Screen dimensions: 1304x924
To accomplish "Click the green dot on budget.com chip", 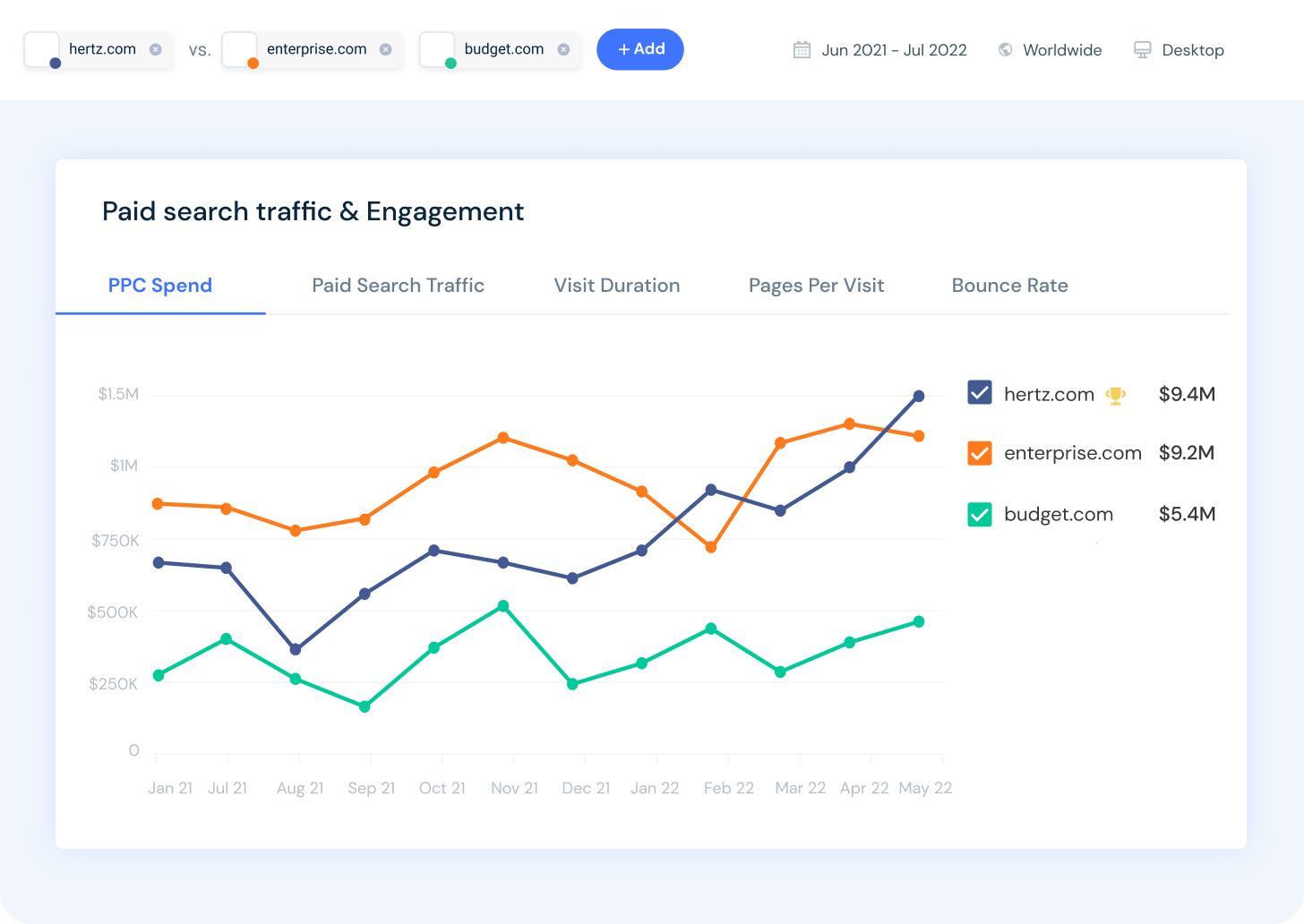I will tap(452, 61).
